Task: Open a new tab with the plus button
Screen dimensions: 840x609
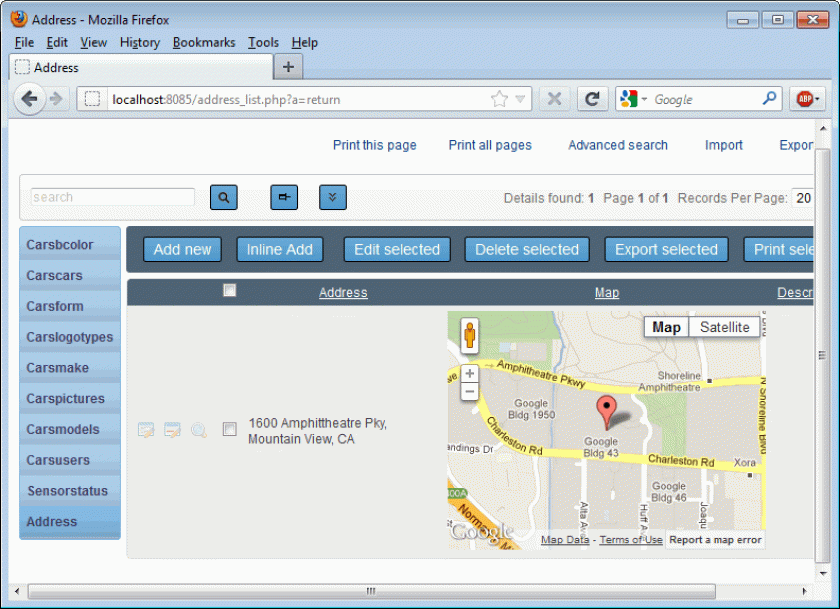Action: pos(288,67)
